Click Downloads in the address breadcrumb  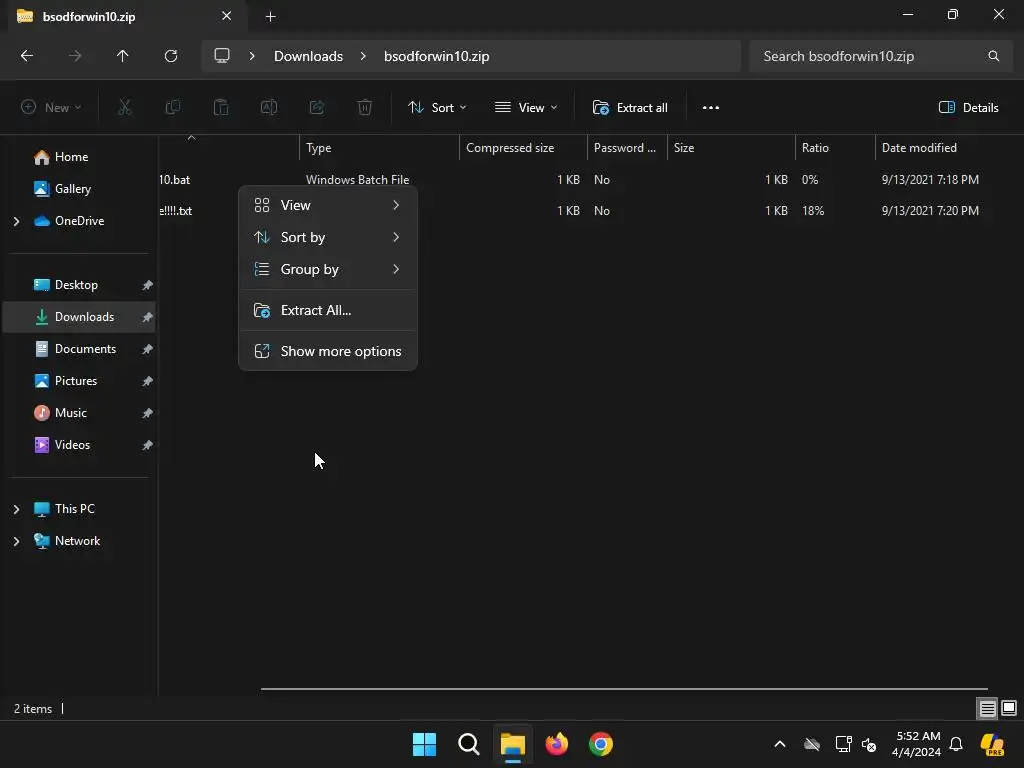pos(308,56)
